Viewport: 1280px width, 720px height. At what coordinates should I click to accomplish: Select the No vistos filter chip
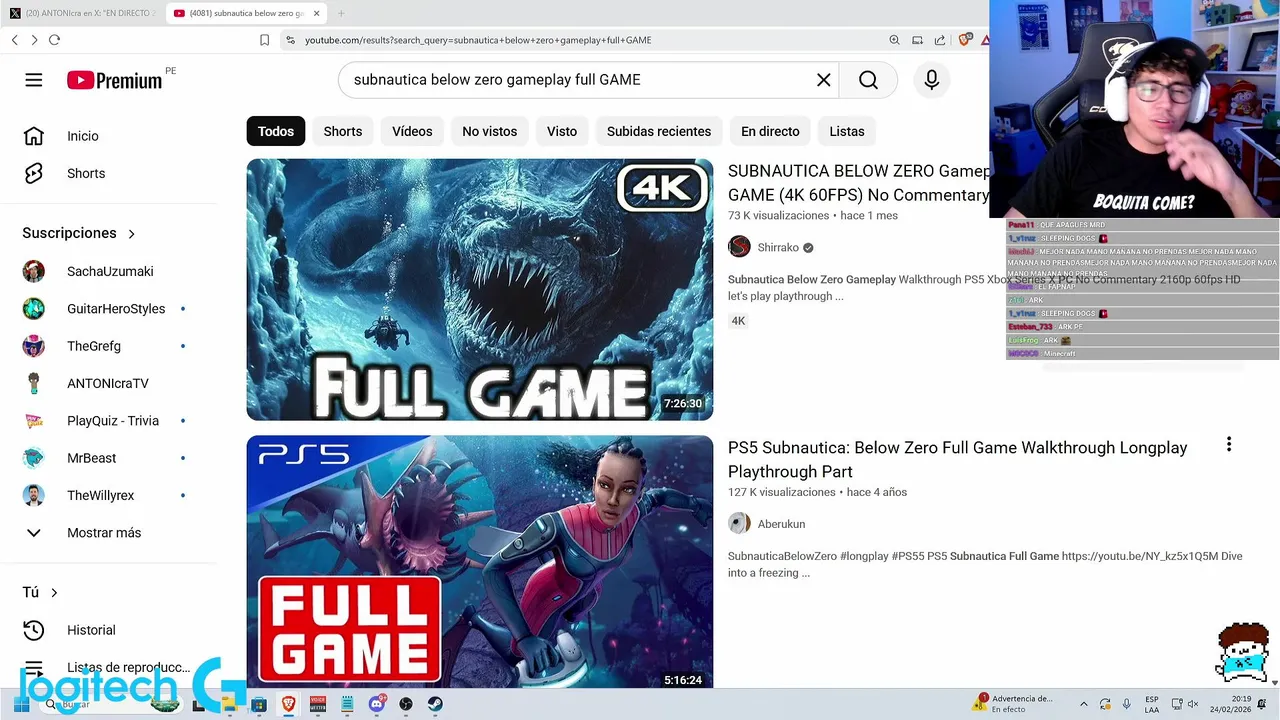click(490, 131)
